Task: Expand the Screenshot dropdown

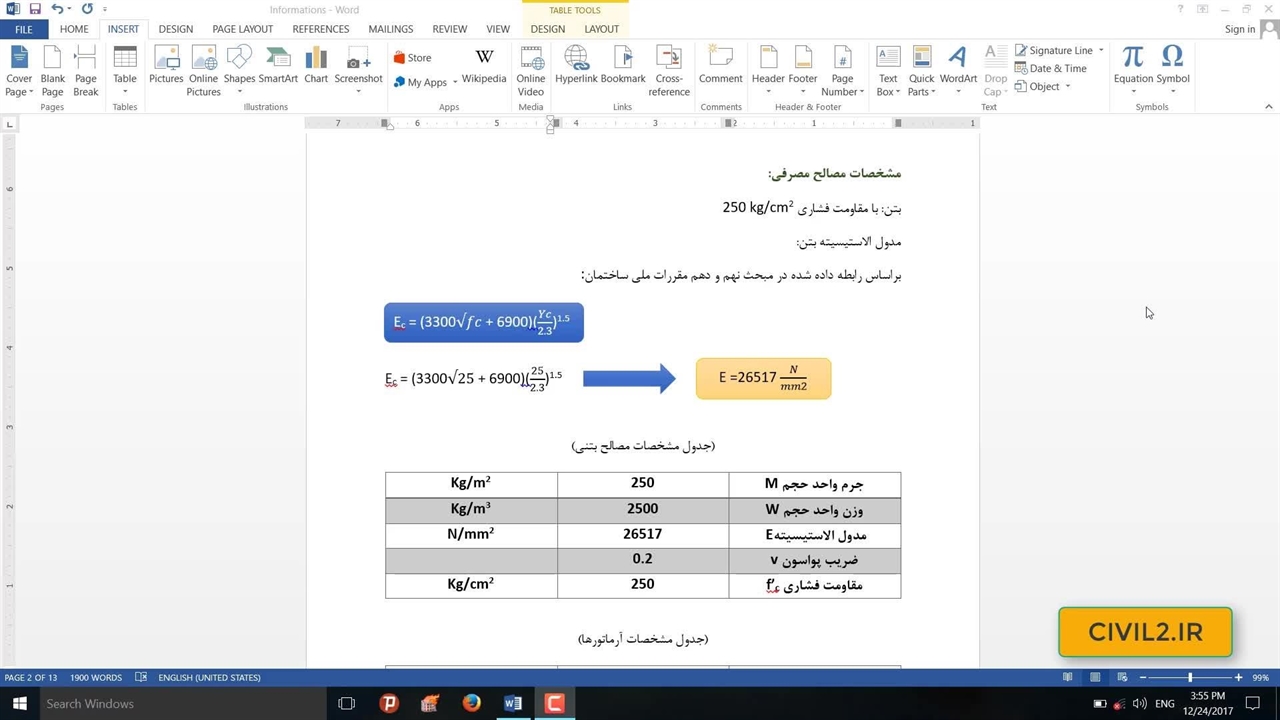Action: 358,92
